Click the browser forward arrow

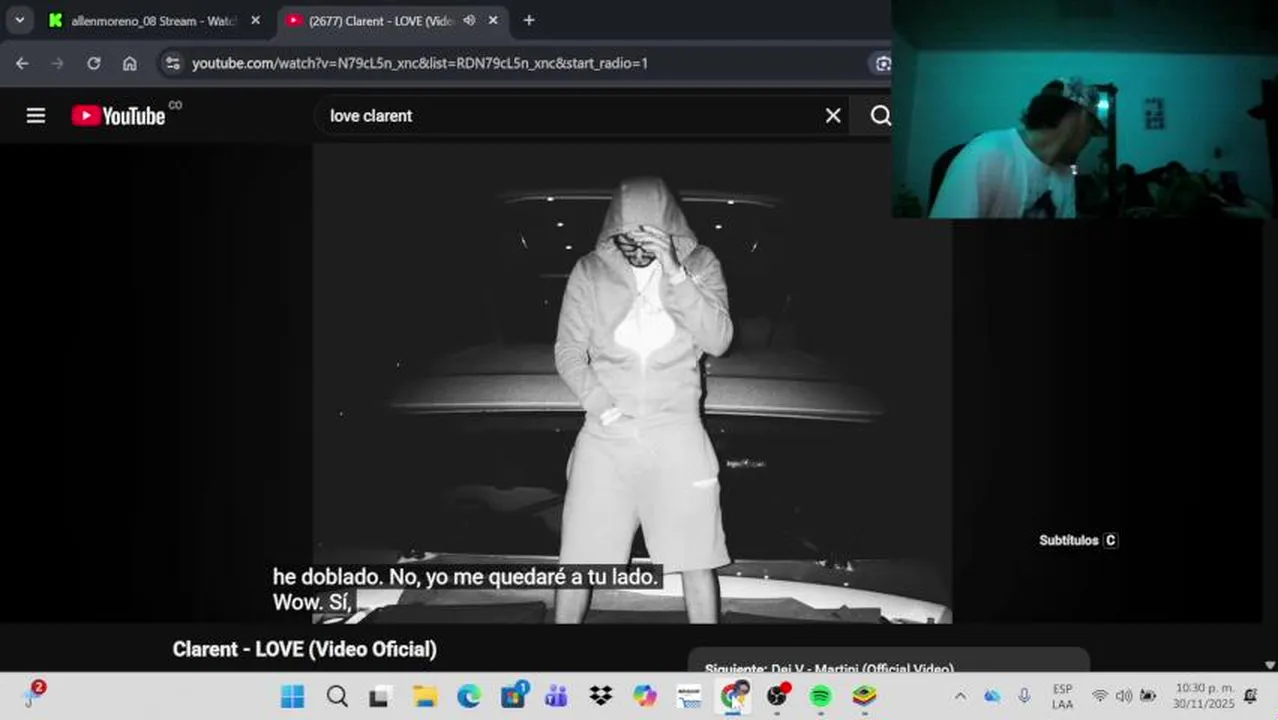coord(57,63)
